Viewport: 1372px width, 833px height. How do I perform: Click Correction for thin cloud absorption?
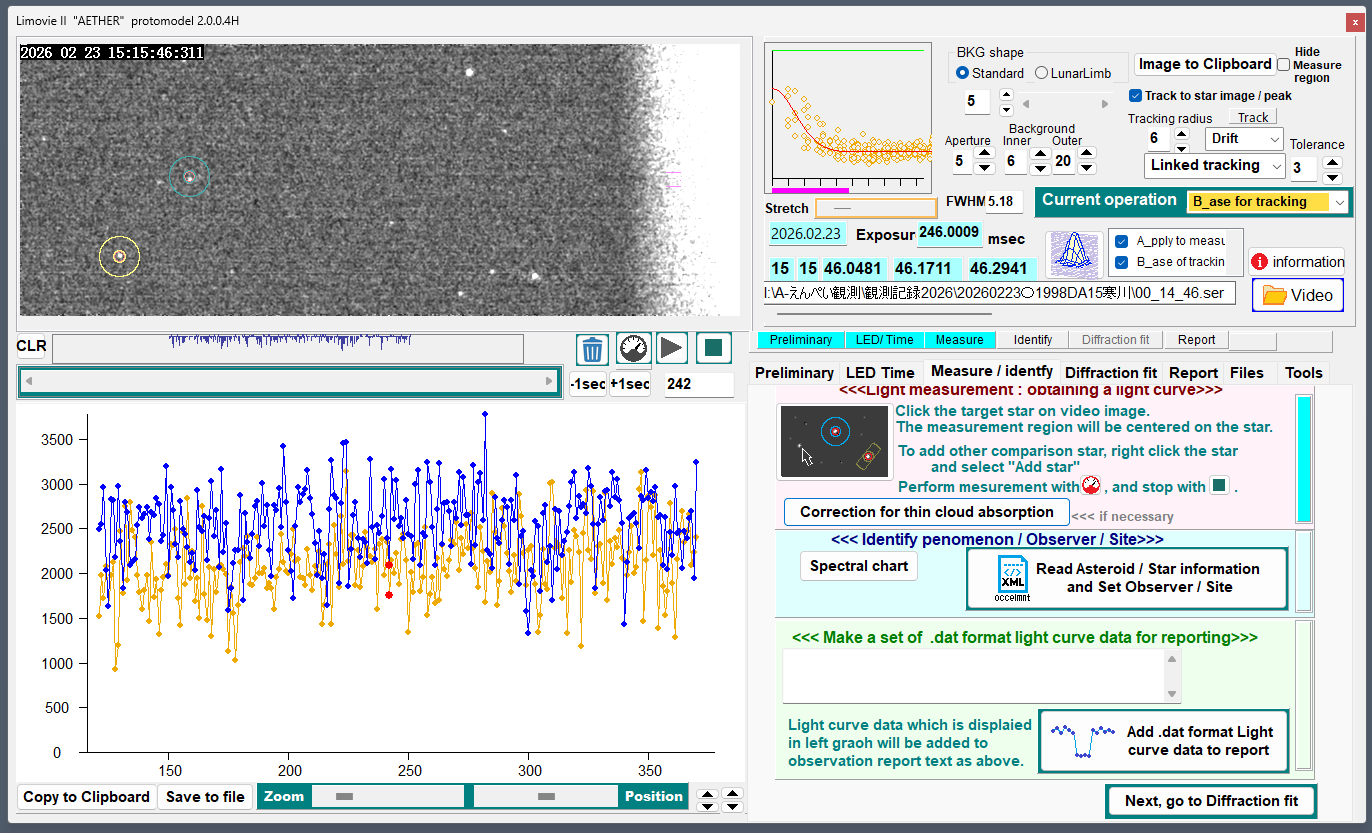tap(926, 512)
